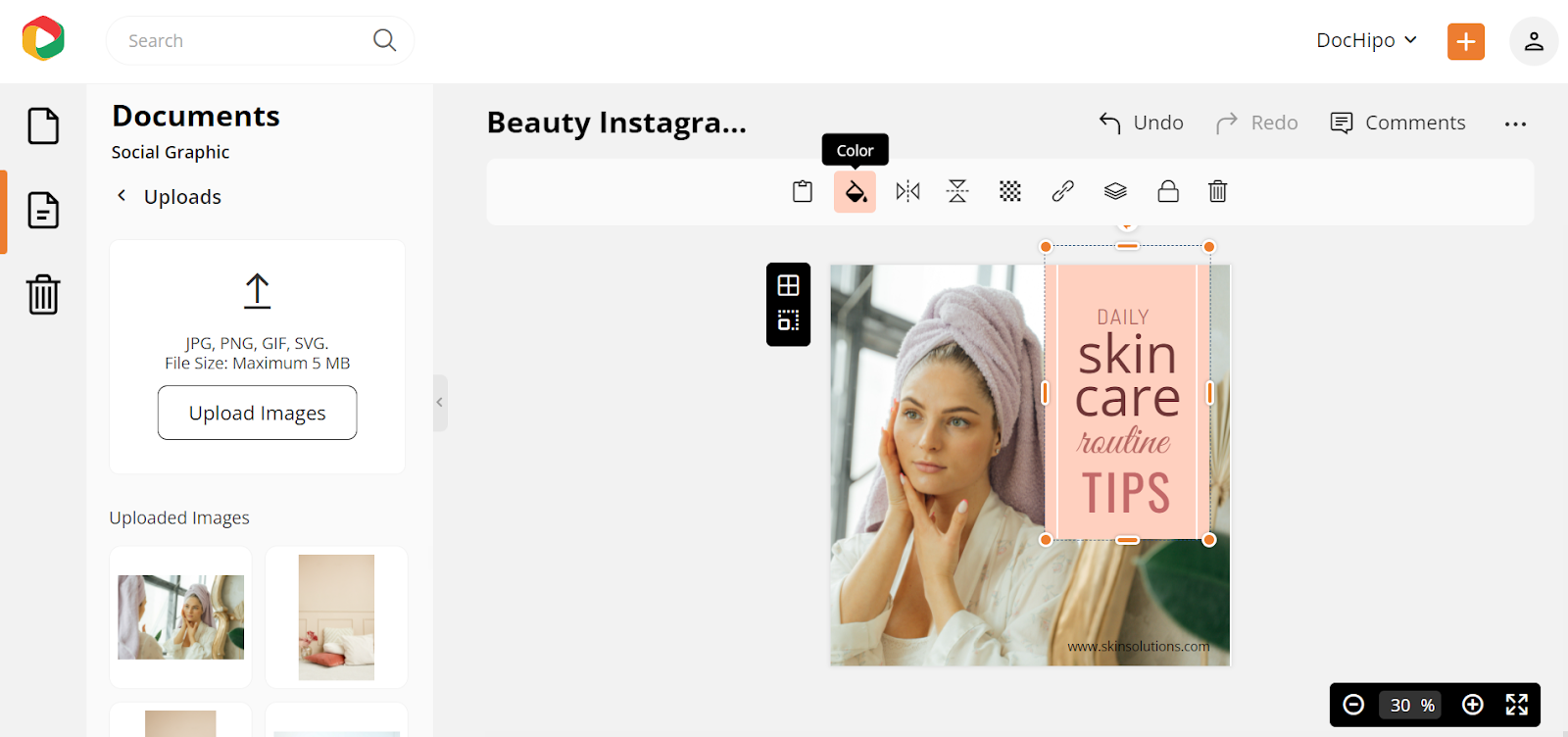The height and width of the screenshot is (737, 1568).
Task: Zoom out with the minus icon
Action: (1353, 705)
